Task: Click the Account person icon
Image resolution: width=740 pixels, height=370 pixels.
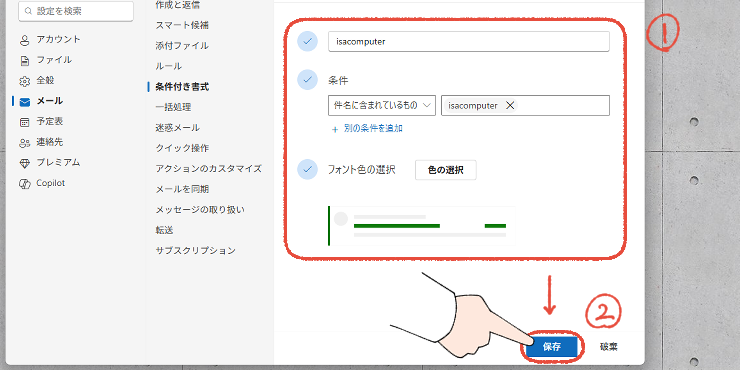Action: pyautogui.click(x=25, y=40)
